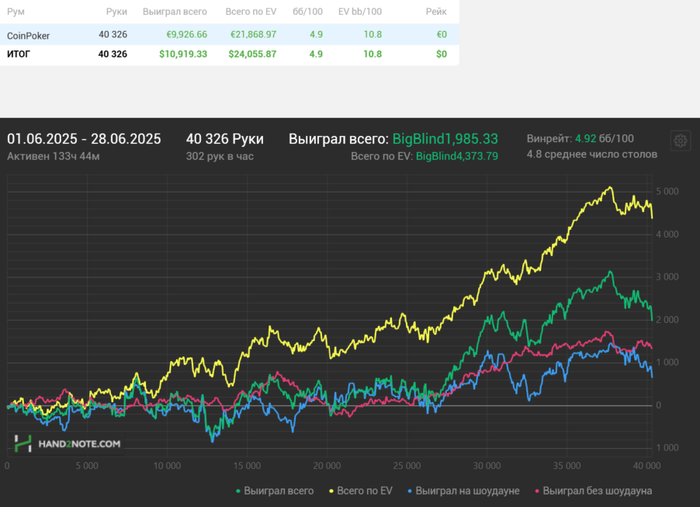Image resolution: width=700 pixels, height=507 pixels.
Task: Click the 'Винрейт: 4.92 бб/100' stat
Action: click(580, 138)
